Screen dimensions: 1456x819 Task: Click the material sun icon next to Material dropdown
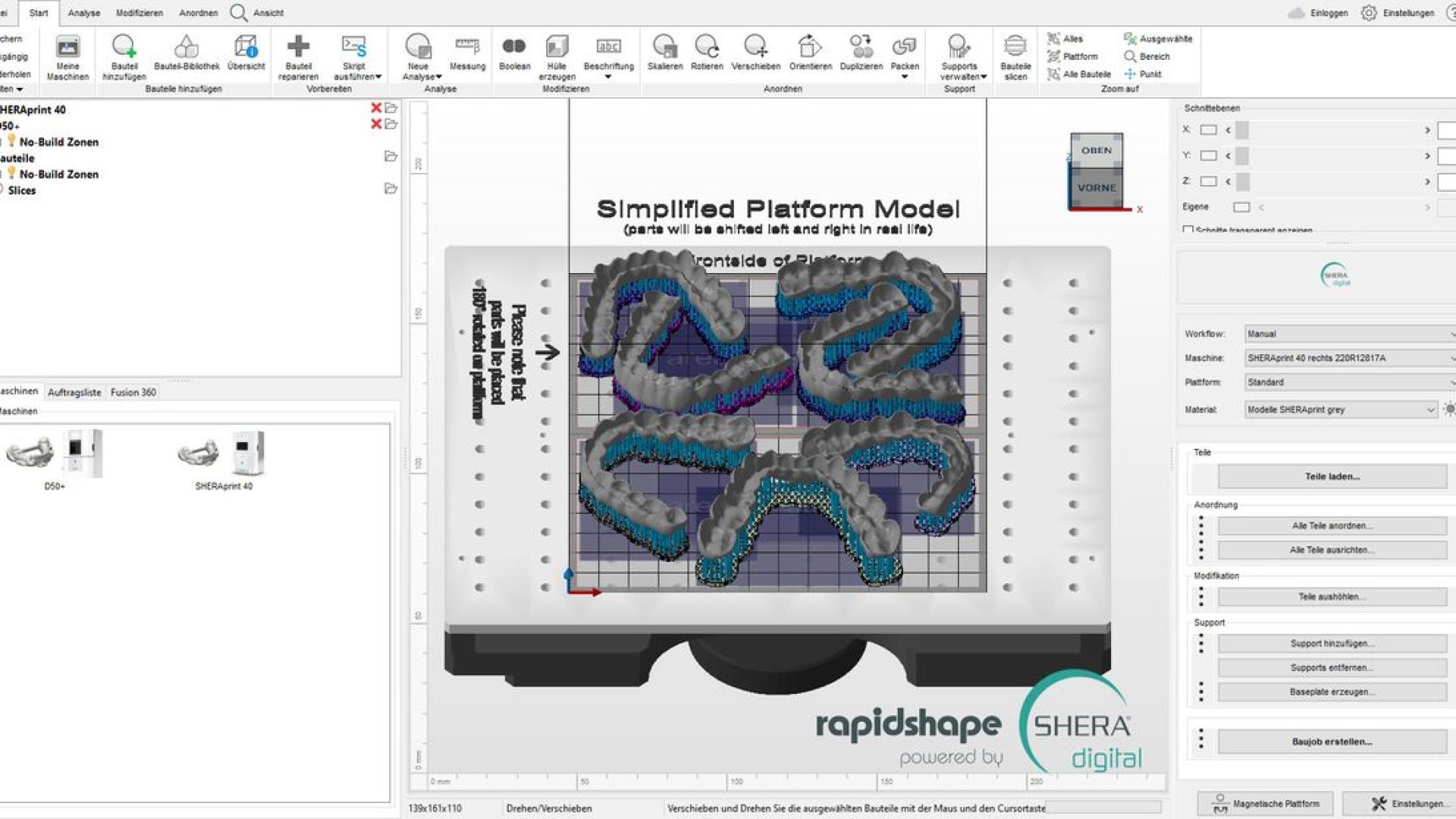[x=1450, y=409]
